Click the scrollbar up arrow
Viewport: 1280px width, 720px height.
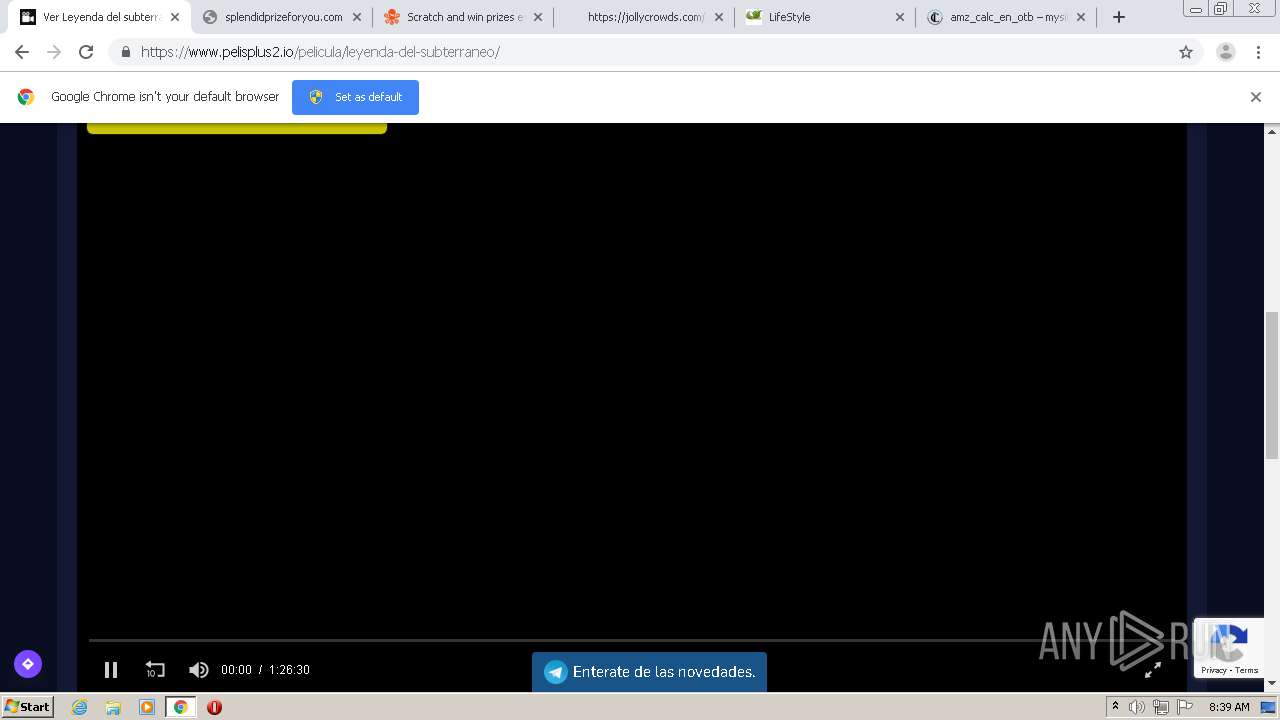pos(1272,131)
